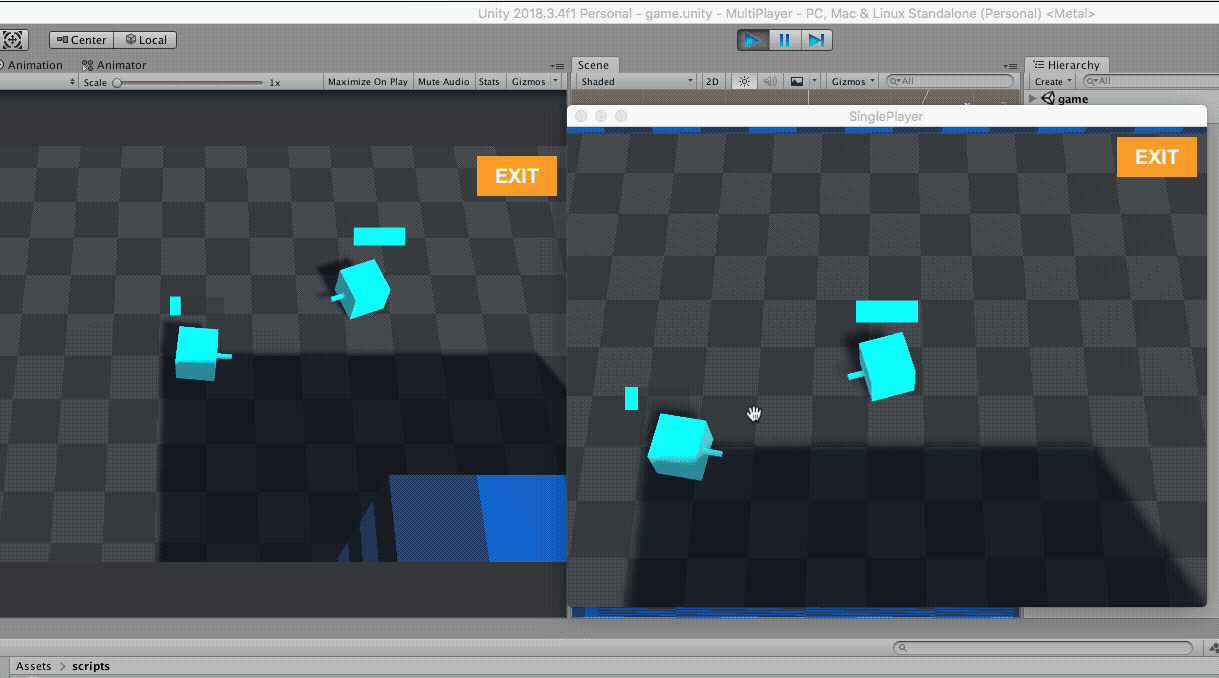1219x678 pixels.
Task: Focus the Project panel search field
Action: pos(1042,648)
